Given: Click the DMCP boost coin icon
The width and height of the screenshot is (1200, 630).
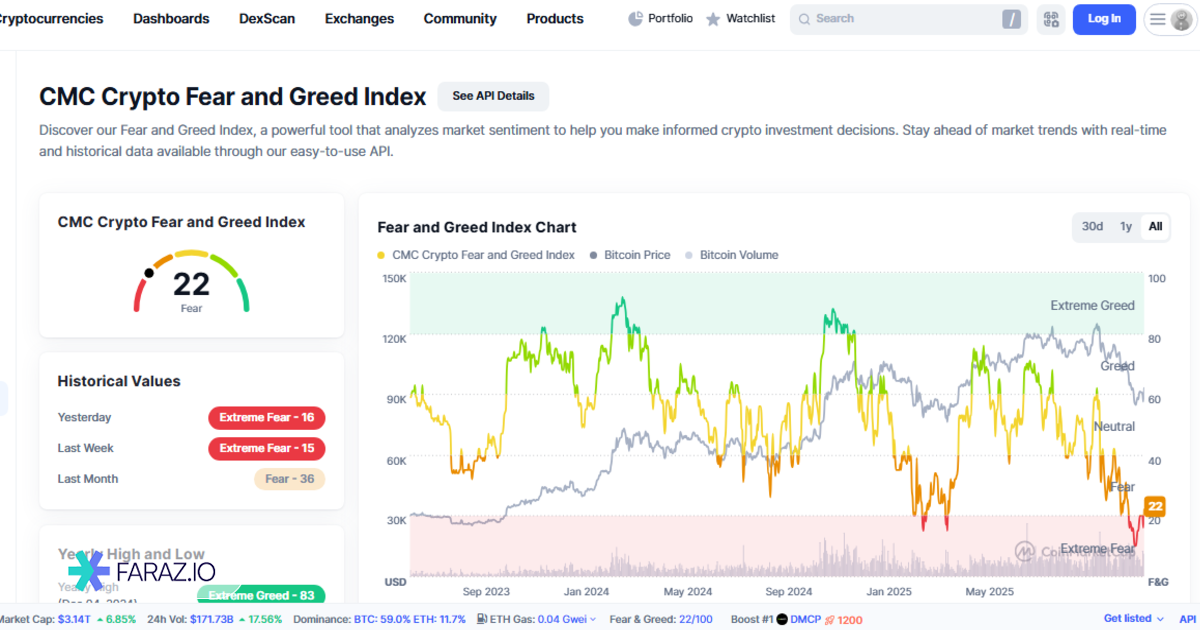Looking at the screenshot, I should [782, 619].
